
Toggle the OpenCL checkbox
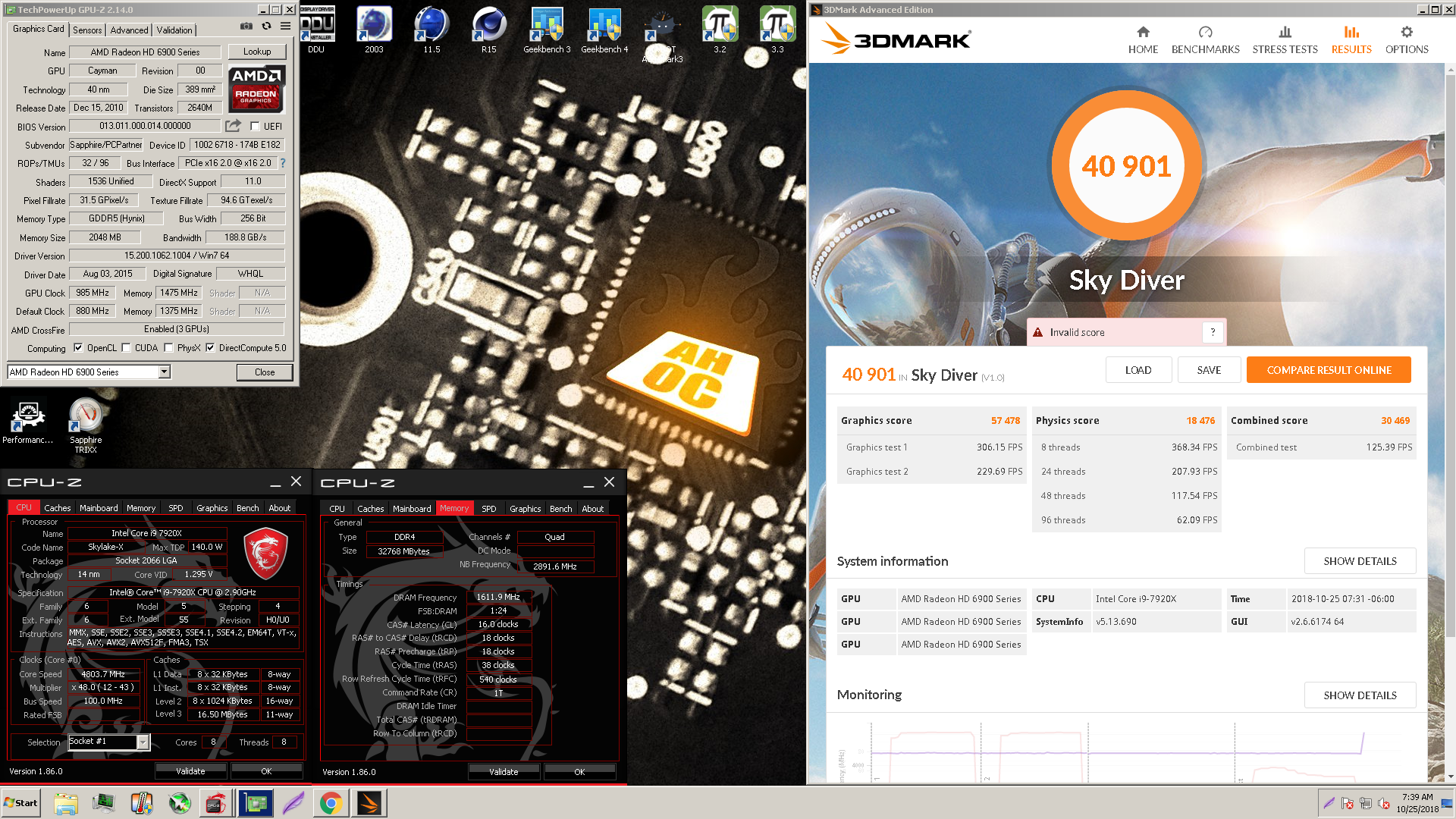pyautogui.click(x=78, y=348)
